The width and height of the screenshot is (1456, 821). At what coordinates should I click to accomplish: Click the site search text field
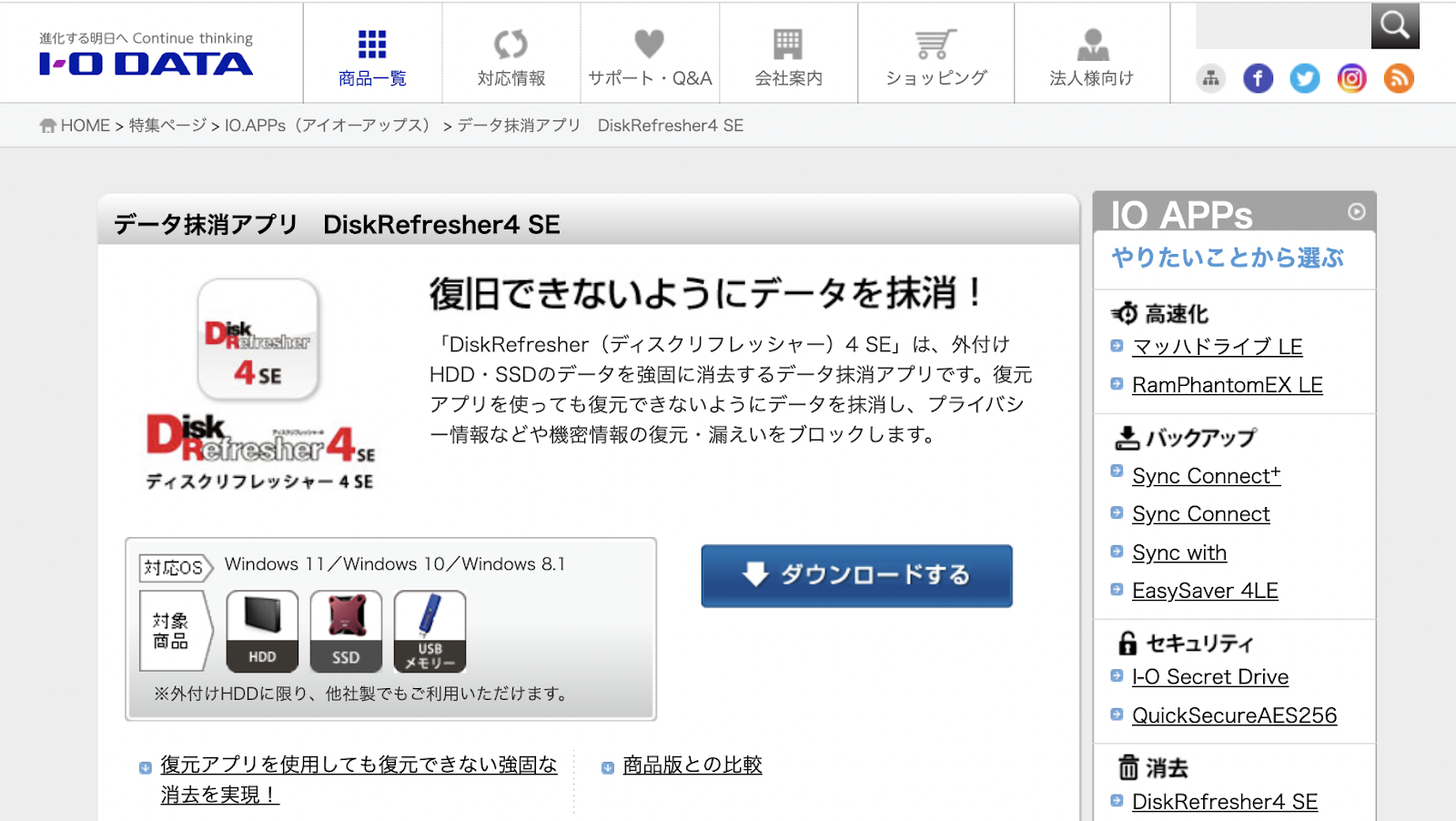click(1283, 25)
